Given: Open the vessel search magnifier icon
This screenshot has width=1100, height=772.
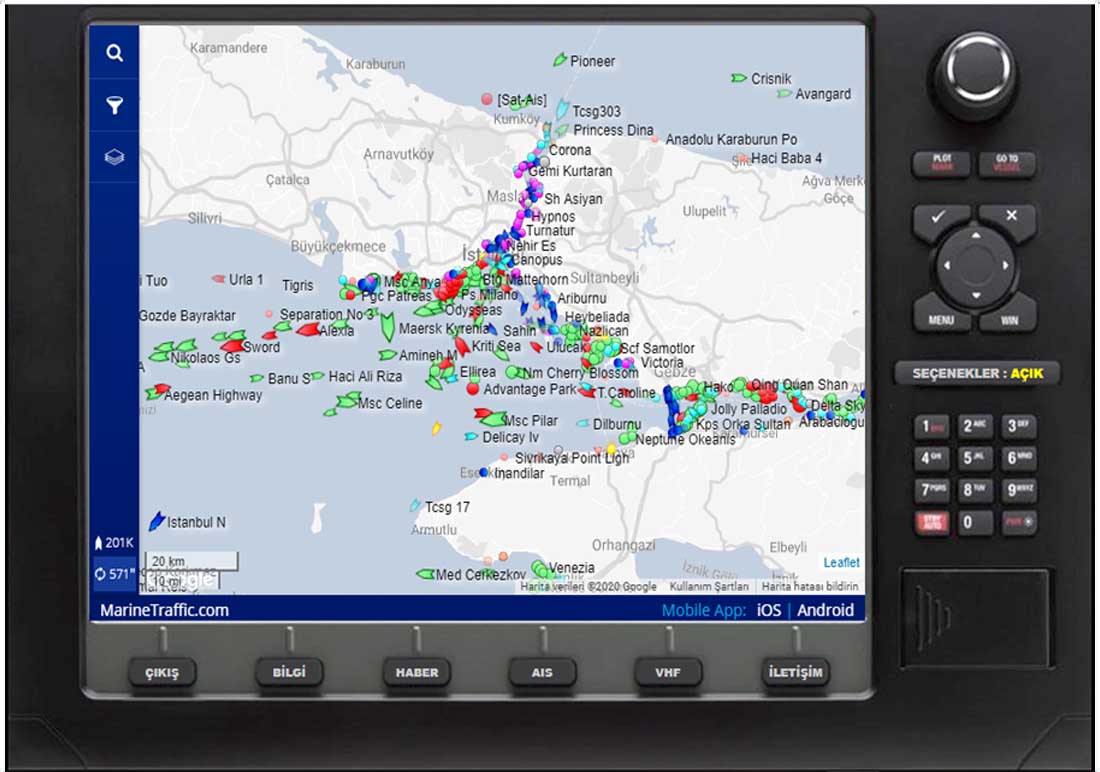Looking at the screenshot, I should (114, 53).
